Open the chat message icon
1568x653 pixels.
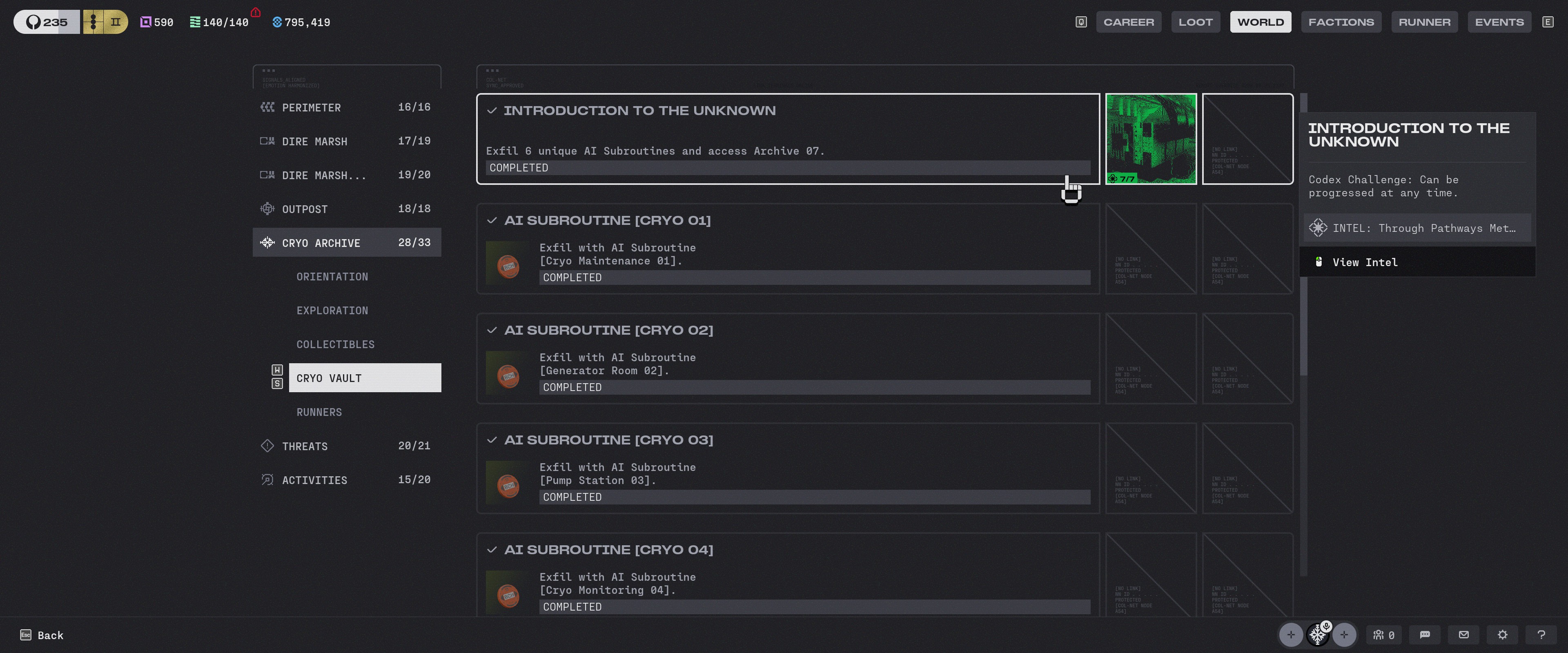[x=1424, y=635]
